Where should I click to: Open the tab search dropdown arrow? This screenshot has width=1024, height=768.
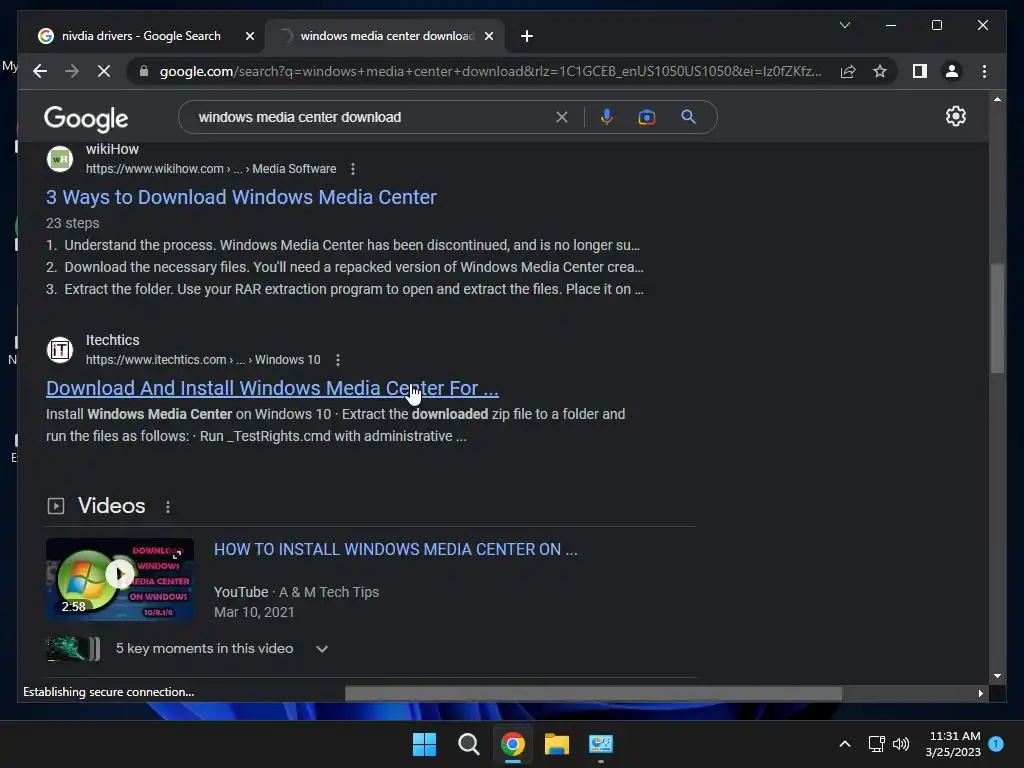click(x=844, y=25)
